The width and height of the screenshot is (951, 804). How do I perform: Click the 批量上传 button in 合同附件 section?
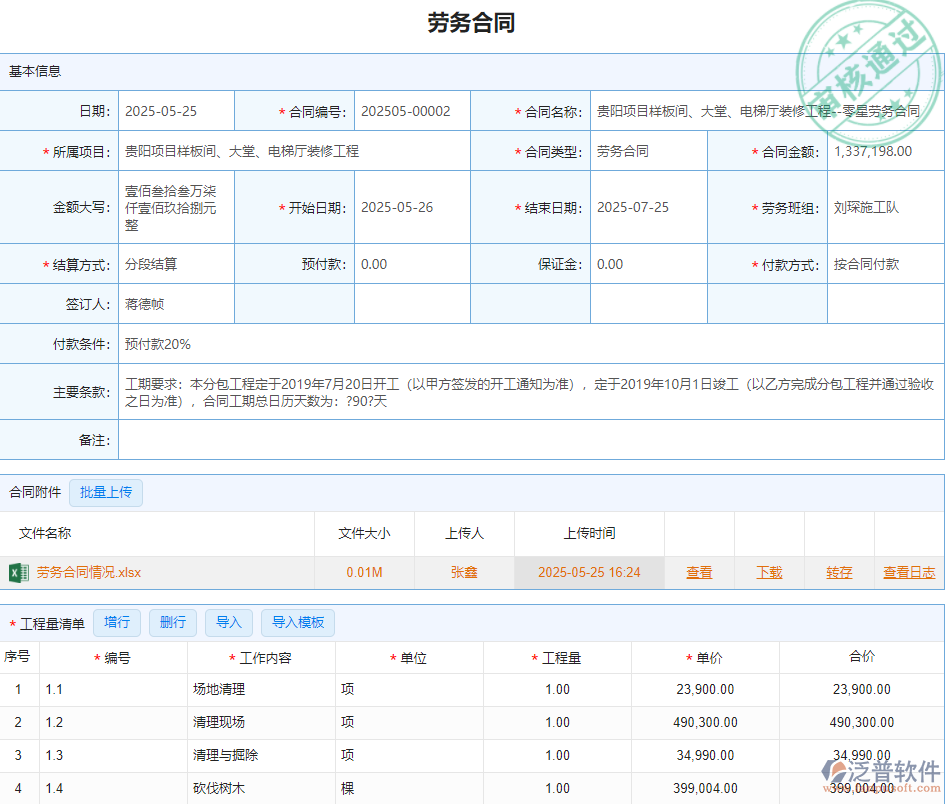(x=106, y=492)
